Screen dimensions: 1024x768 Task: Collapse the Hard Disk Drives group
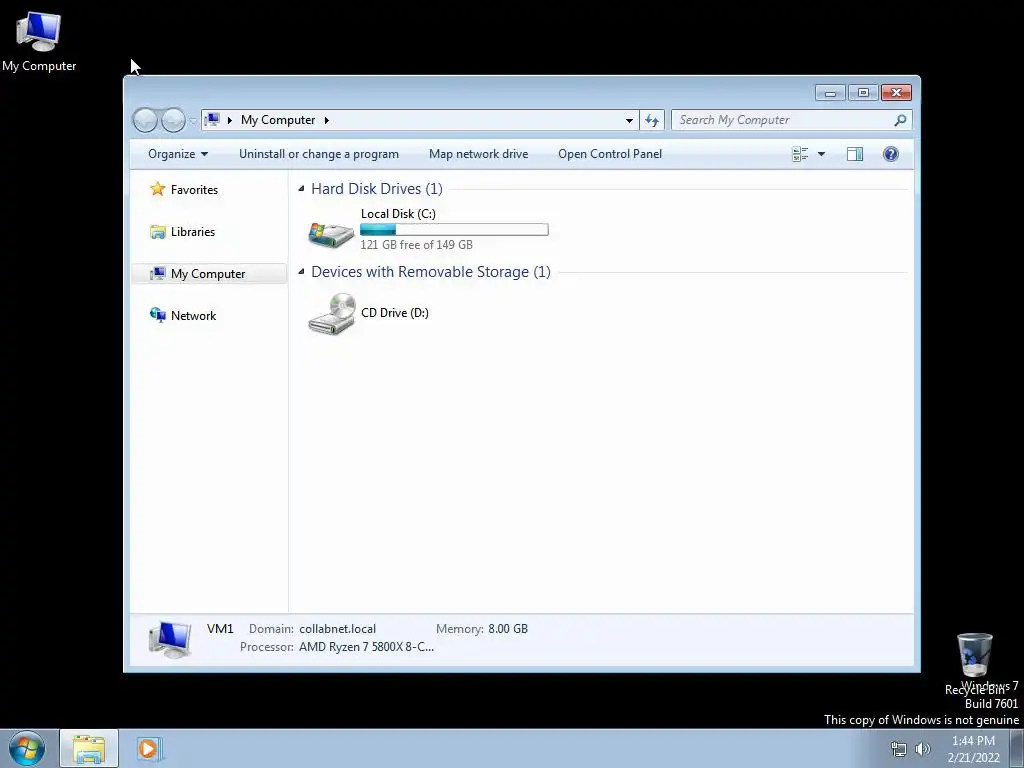click(301, 189)
